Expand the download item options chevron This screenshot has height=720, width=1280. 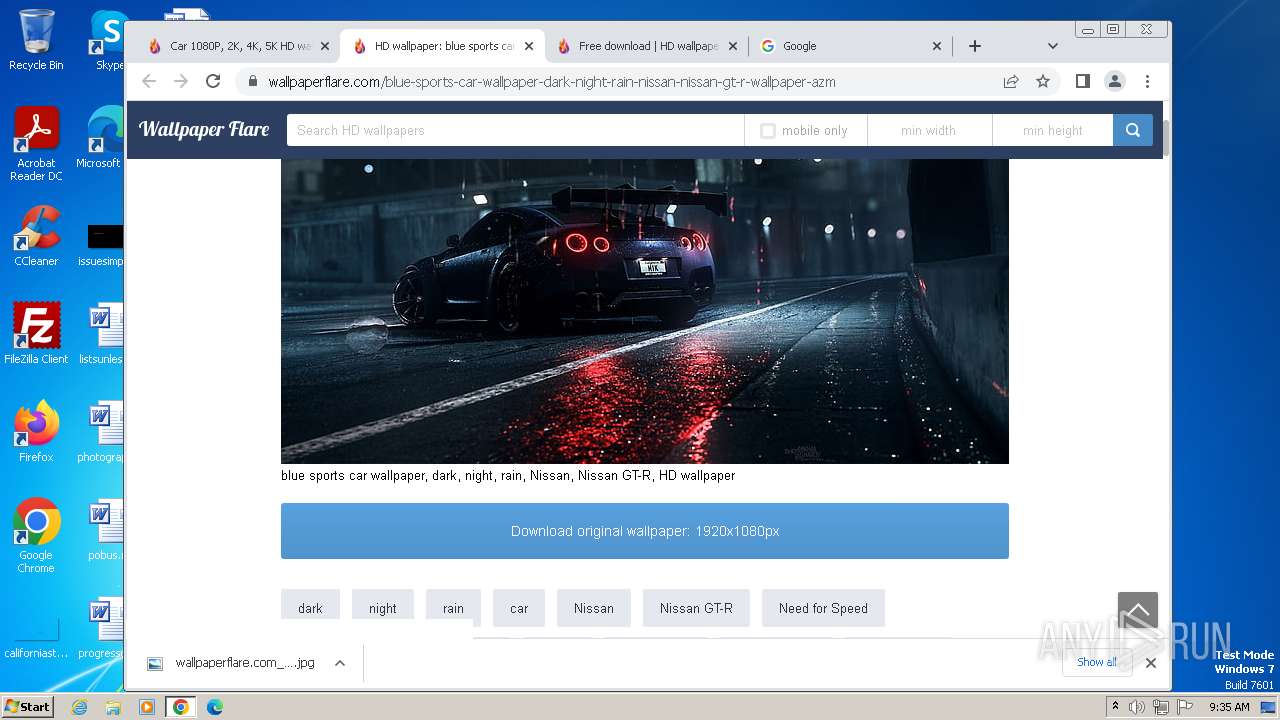click(340, 663)
